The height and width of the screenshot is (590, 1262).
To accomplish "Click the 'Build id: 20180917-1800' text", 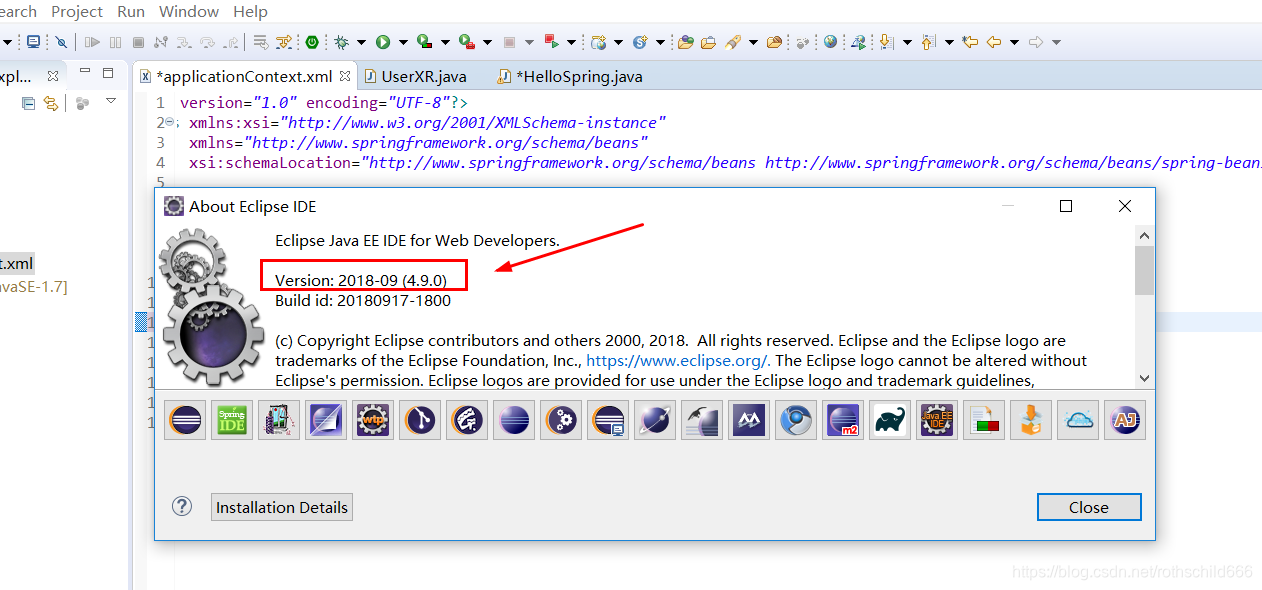I will tap(363, 300).
